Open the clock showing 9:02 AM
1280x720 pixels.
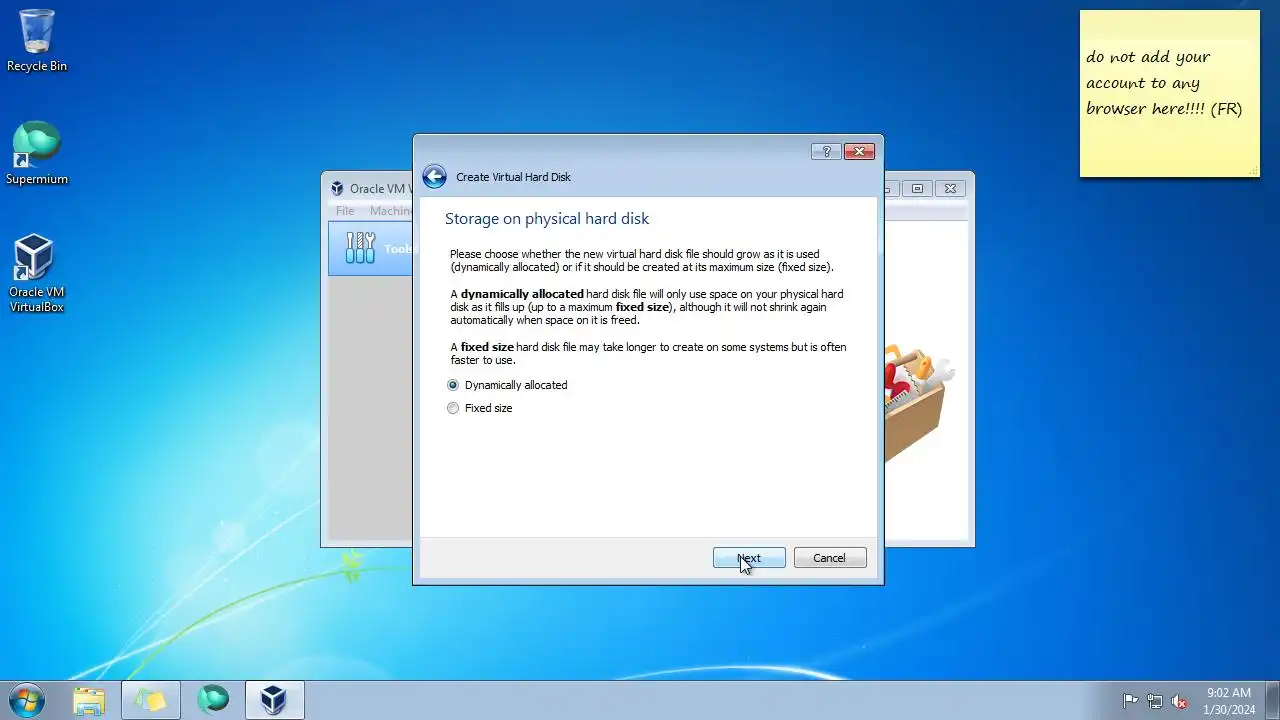pyautogui.click(x=1229, y=700)
